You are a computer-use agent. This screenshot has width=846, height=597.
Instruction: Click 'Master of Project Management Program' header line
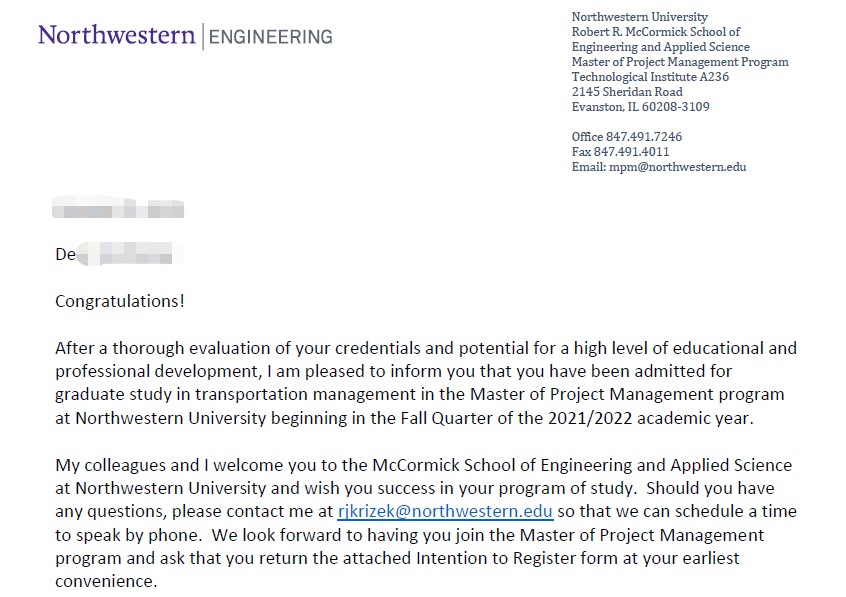pyautogui.click(x=680, y=62)
